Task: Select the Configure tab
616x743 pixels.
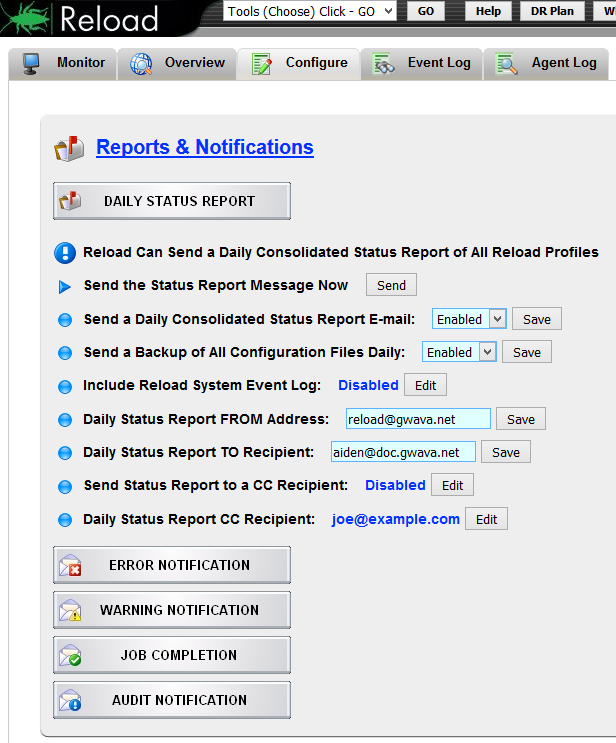Action: tap(299, 63)
